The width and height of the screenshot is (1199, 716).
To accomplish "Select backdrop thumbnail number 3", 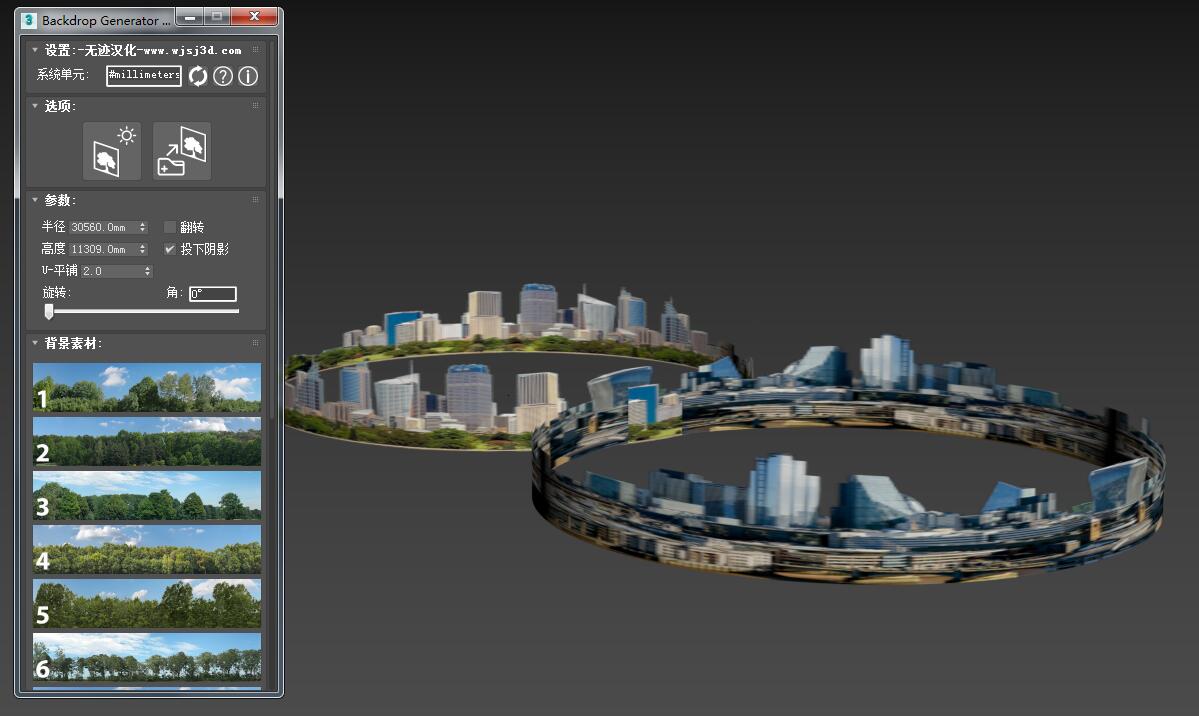I will tap(147, 496).
